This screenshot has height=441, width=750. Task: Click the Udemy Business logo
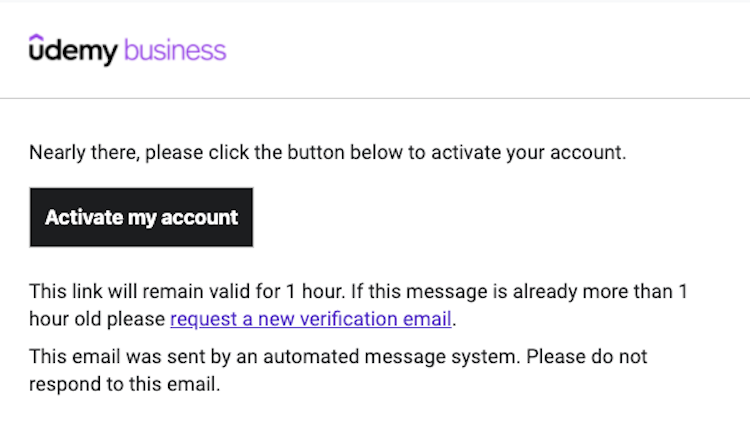tap(127, 50)
